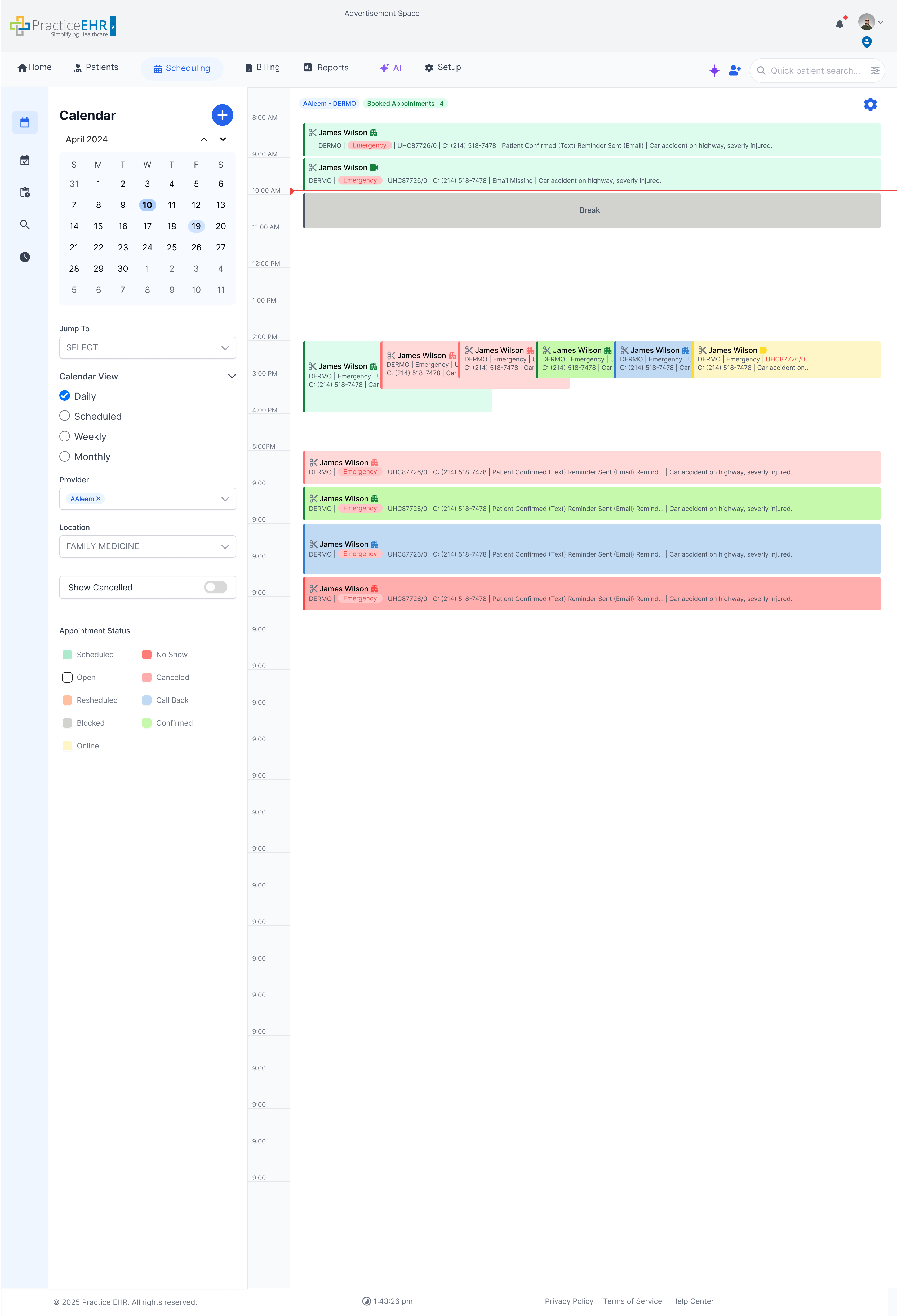Open the Billing menu
This screenshot has height=1316, width=897.
263,67
